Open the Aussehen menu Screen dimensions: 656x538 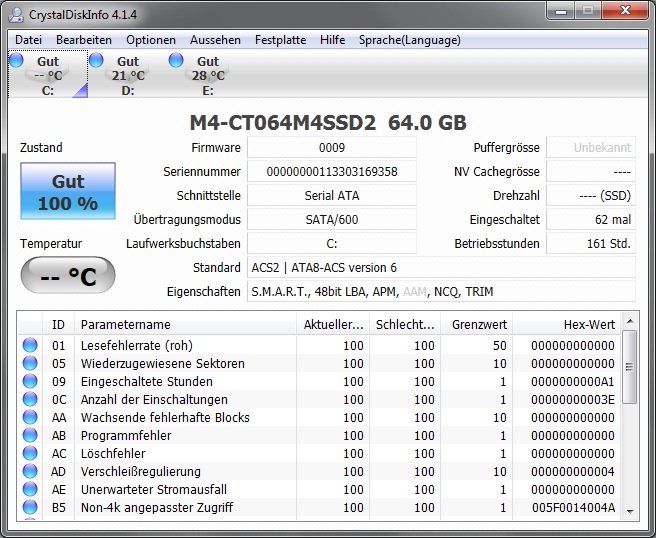[215, 40]
